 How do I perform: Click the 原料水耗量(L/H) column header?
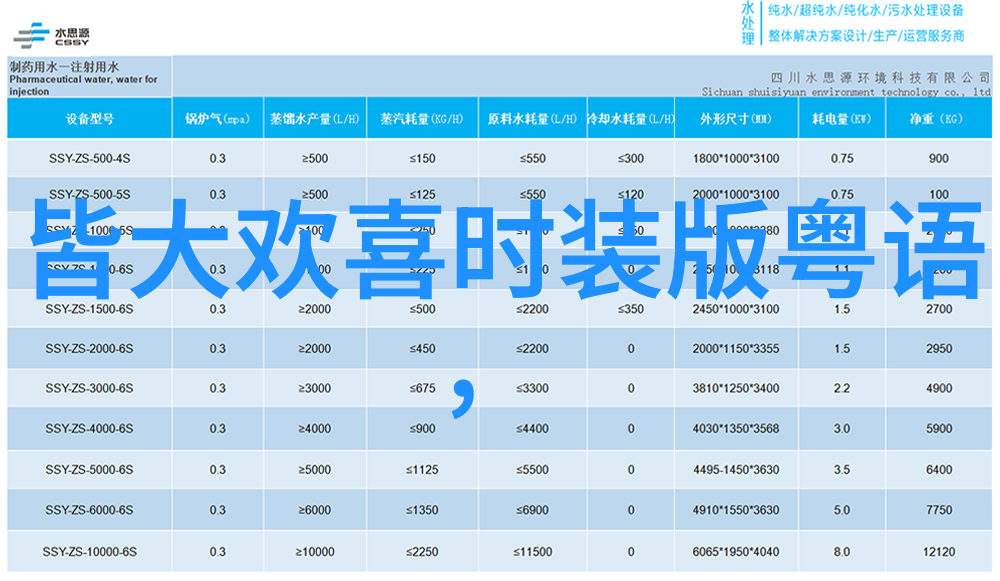[532, 119]
